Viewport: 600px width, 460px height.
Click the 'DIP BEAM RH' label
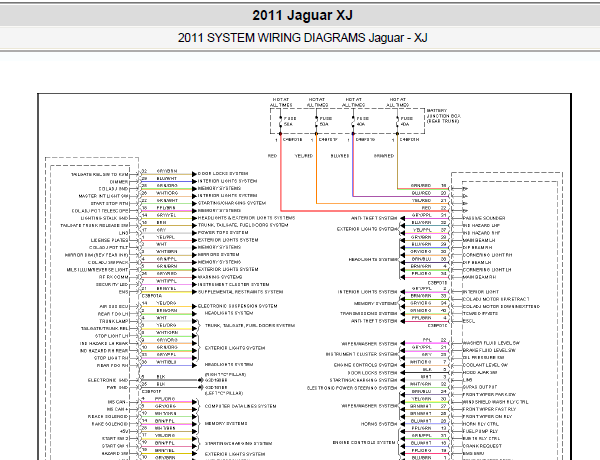point(478,248)
